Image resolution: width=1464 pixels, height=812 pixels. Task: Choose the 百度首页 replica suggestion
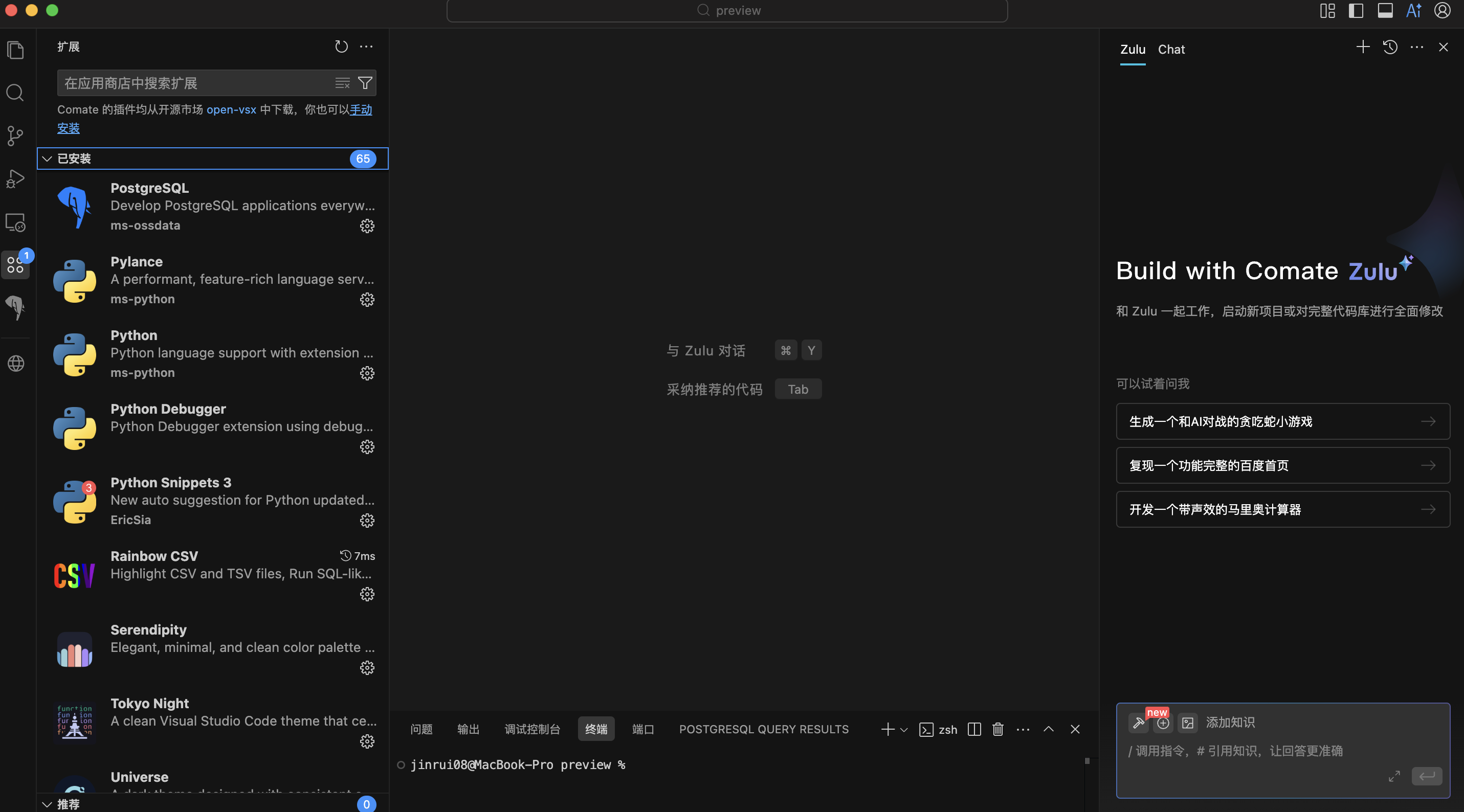[x=1283, y=465]
